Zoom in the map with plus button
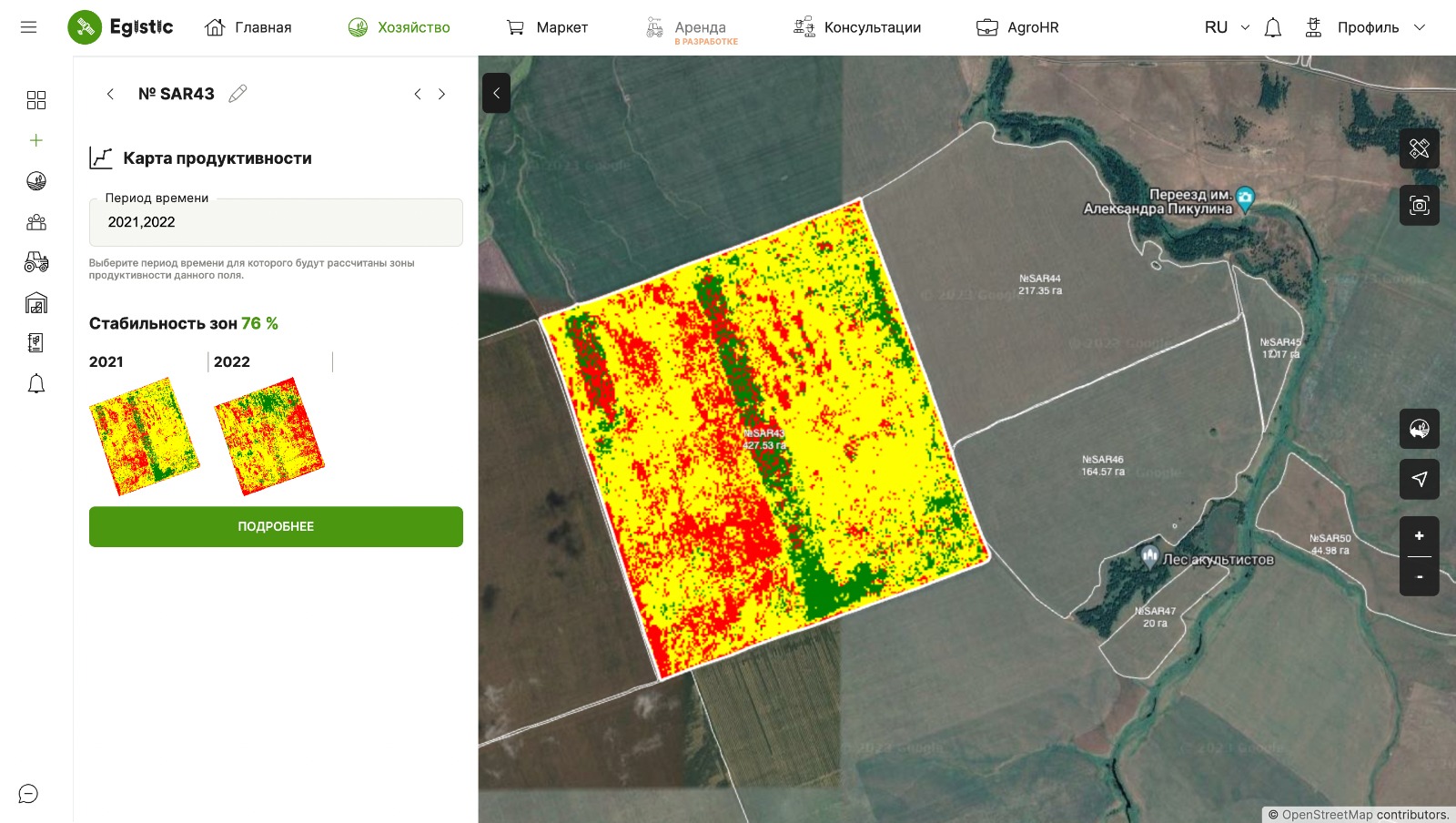This screenshot has height=823, width=1456. (x=1419, y=536)
